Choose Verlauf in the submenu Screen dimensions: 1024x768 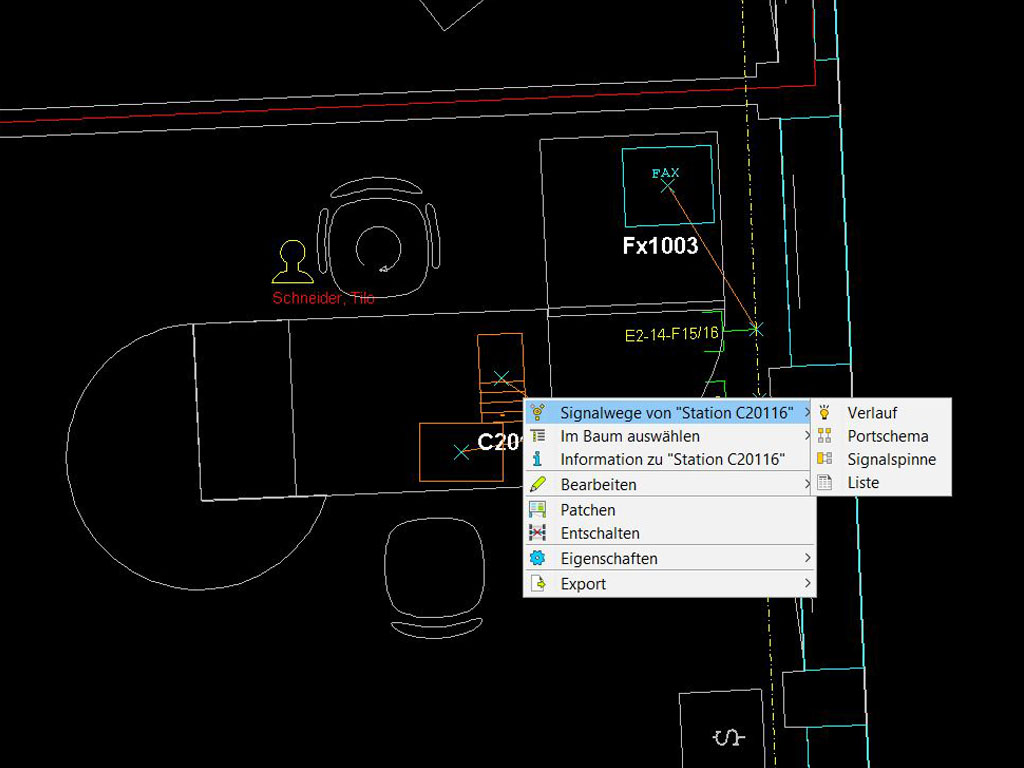(881, 413)
